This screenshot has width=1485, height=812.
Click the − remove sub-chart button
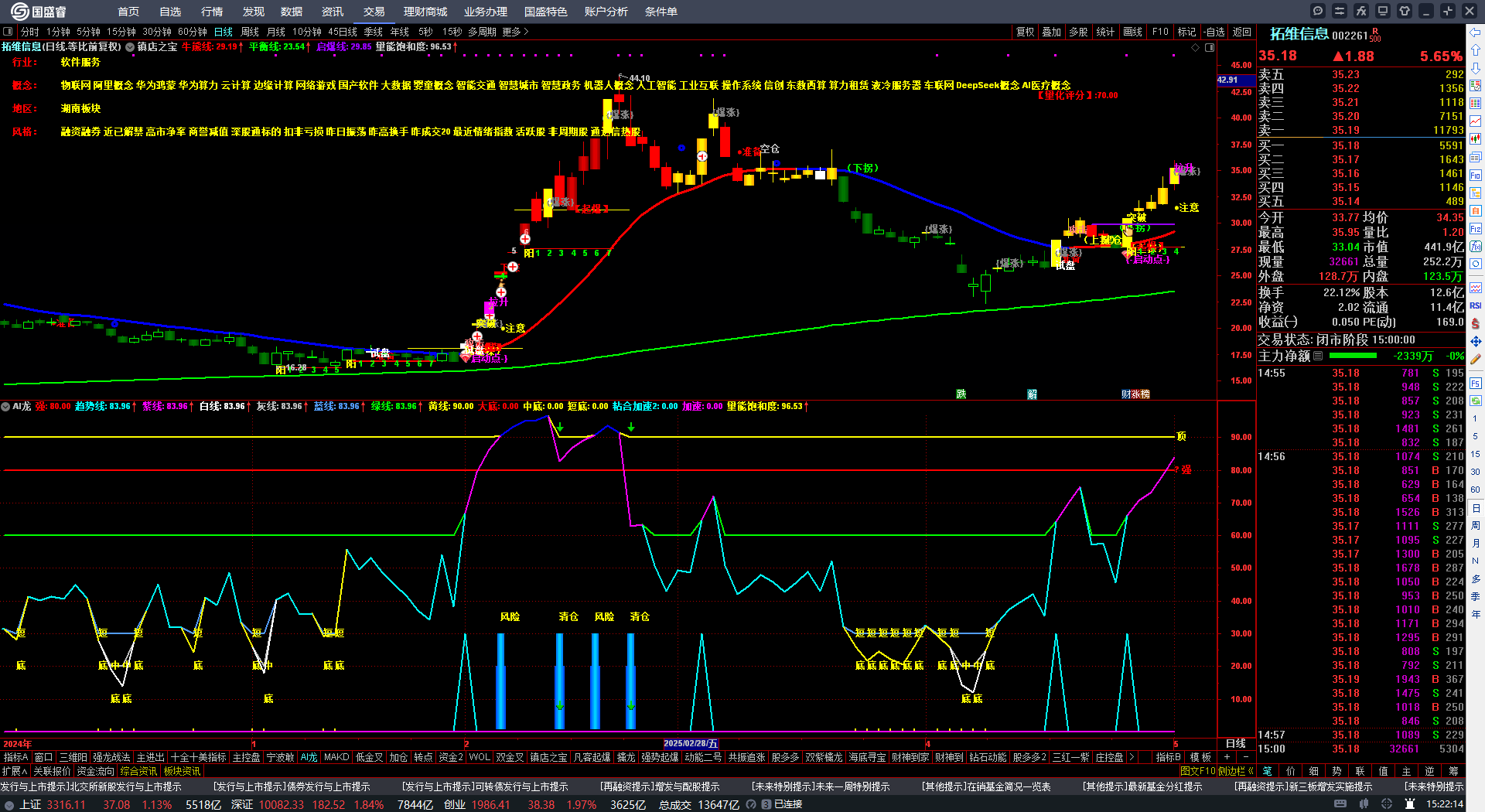click(1245, 757)
